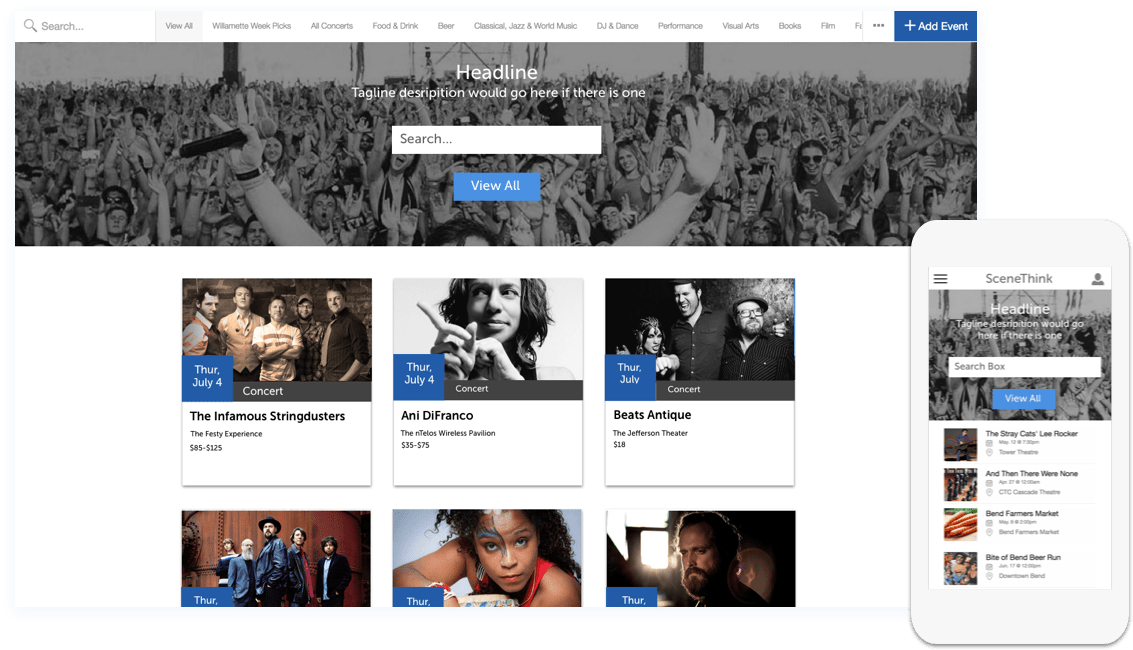Click the mobile Search Box field
Image resolution: width=1133 pixels, height=650 pixels.
(x=1025, y=366)
